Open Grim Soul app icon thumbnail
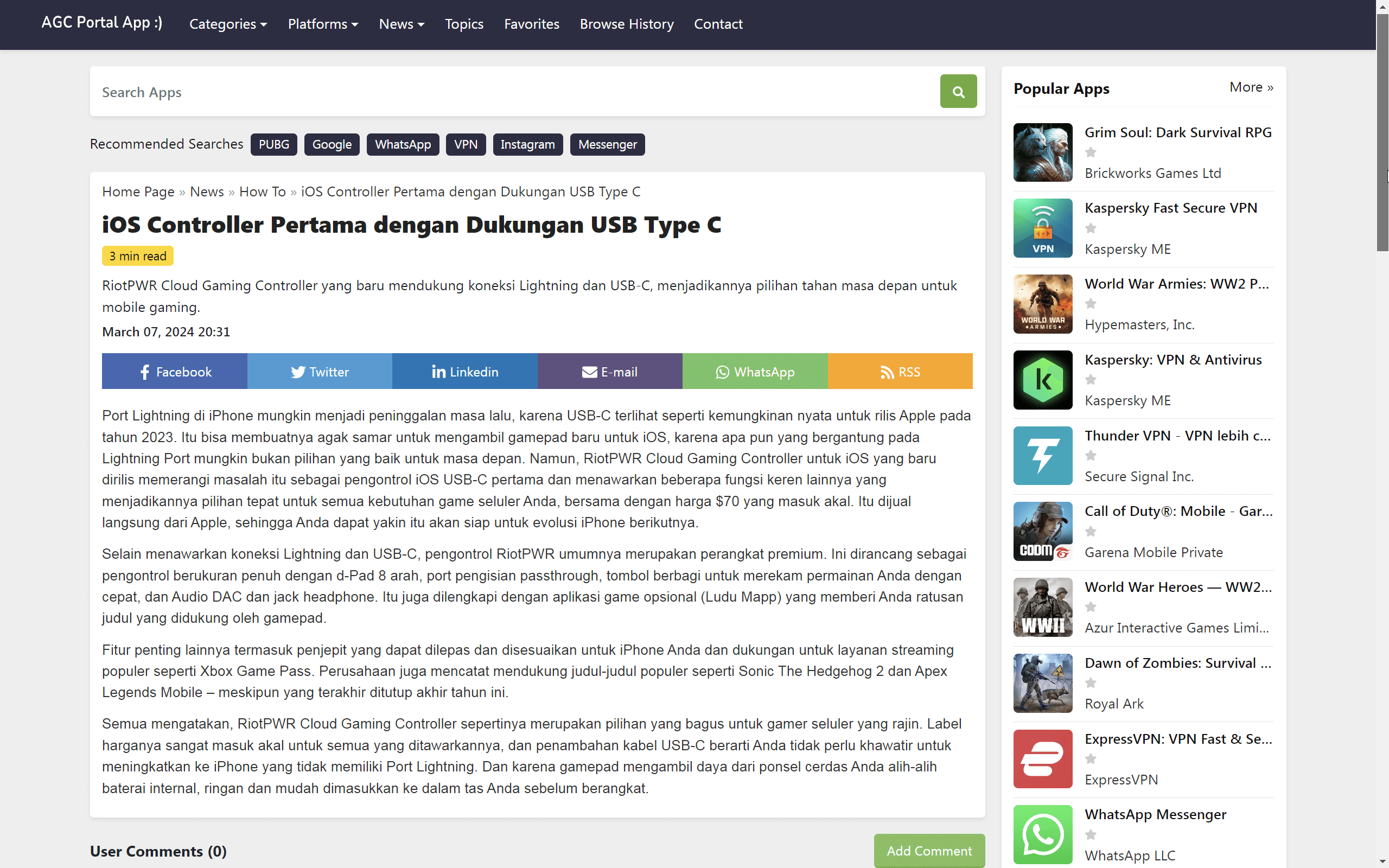 (1043, 152)
